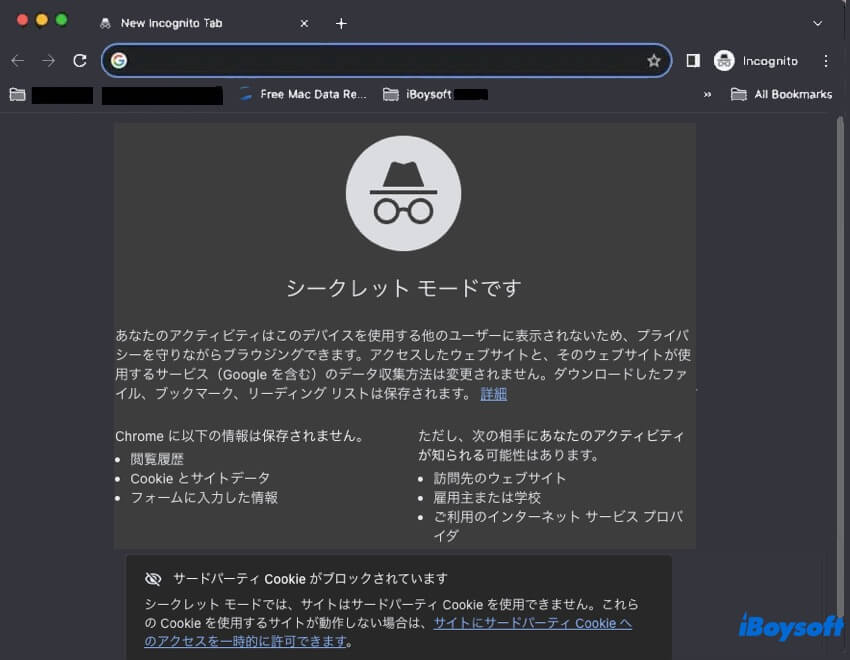Close the New Incognito Tab
The width and height of the screenshot is (850, 660).
(305, 23)
